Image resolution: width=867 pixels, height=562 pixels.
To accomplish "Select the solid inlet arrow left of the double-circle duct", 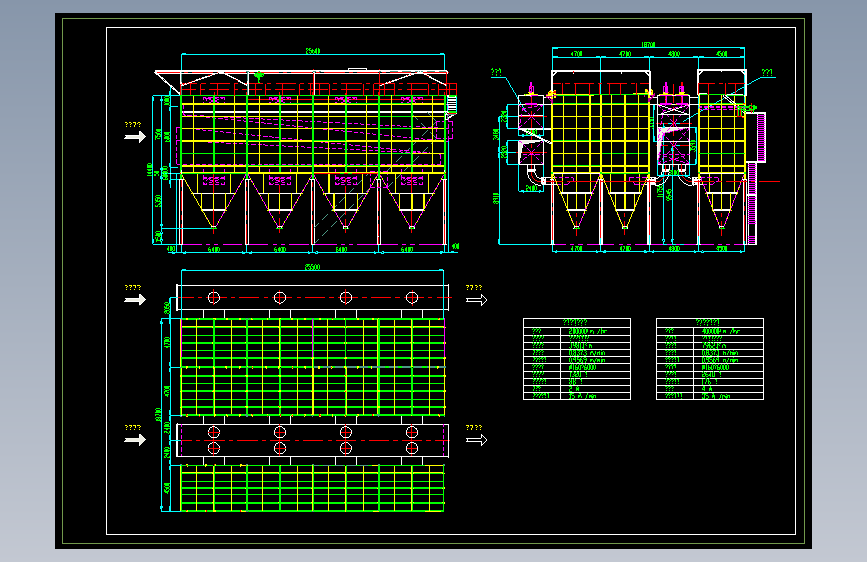I will click(x=134, y=440).
